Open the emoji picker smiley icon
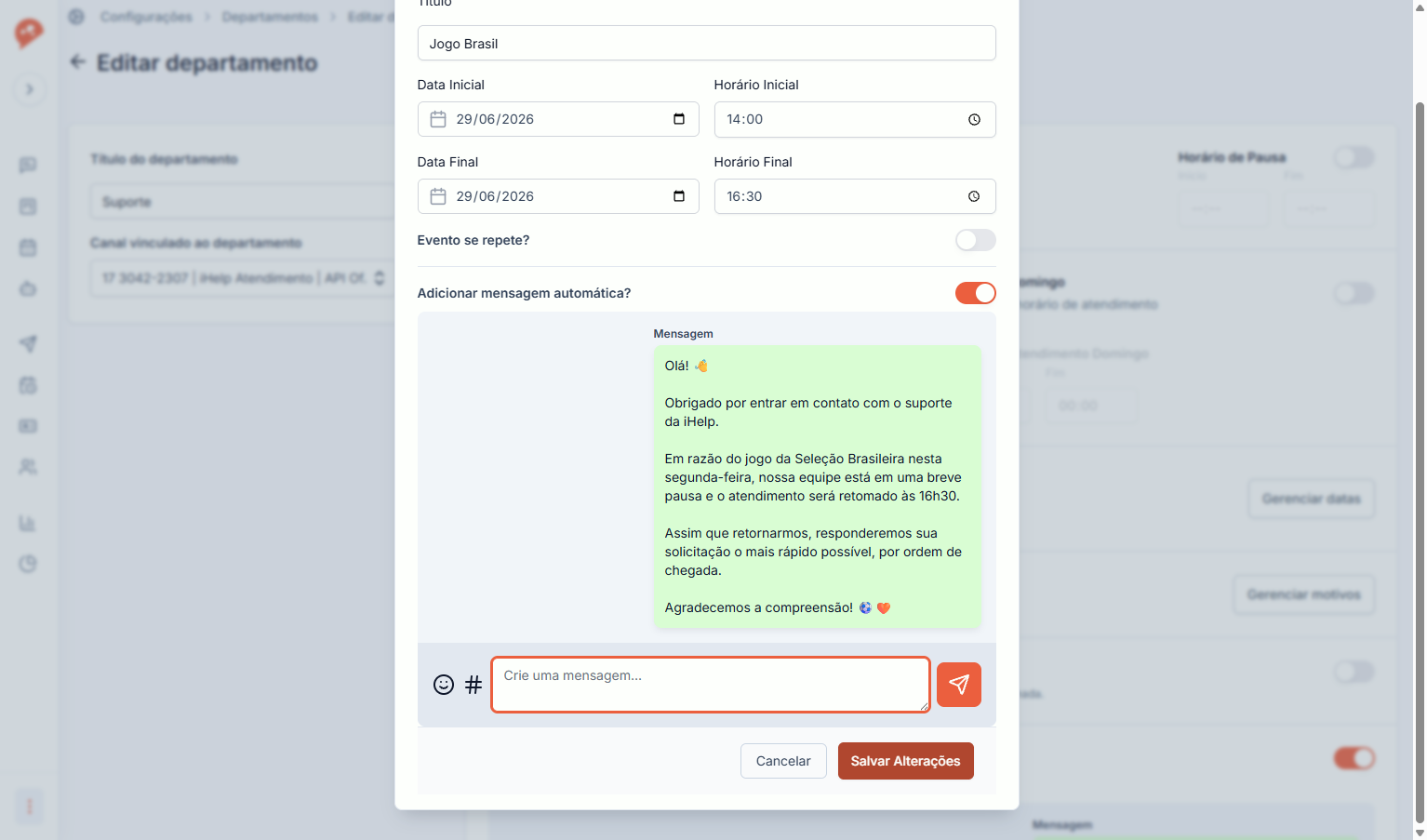This screenshot has height=840, width=1427. pos(444,685)
